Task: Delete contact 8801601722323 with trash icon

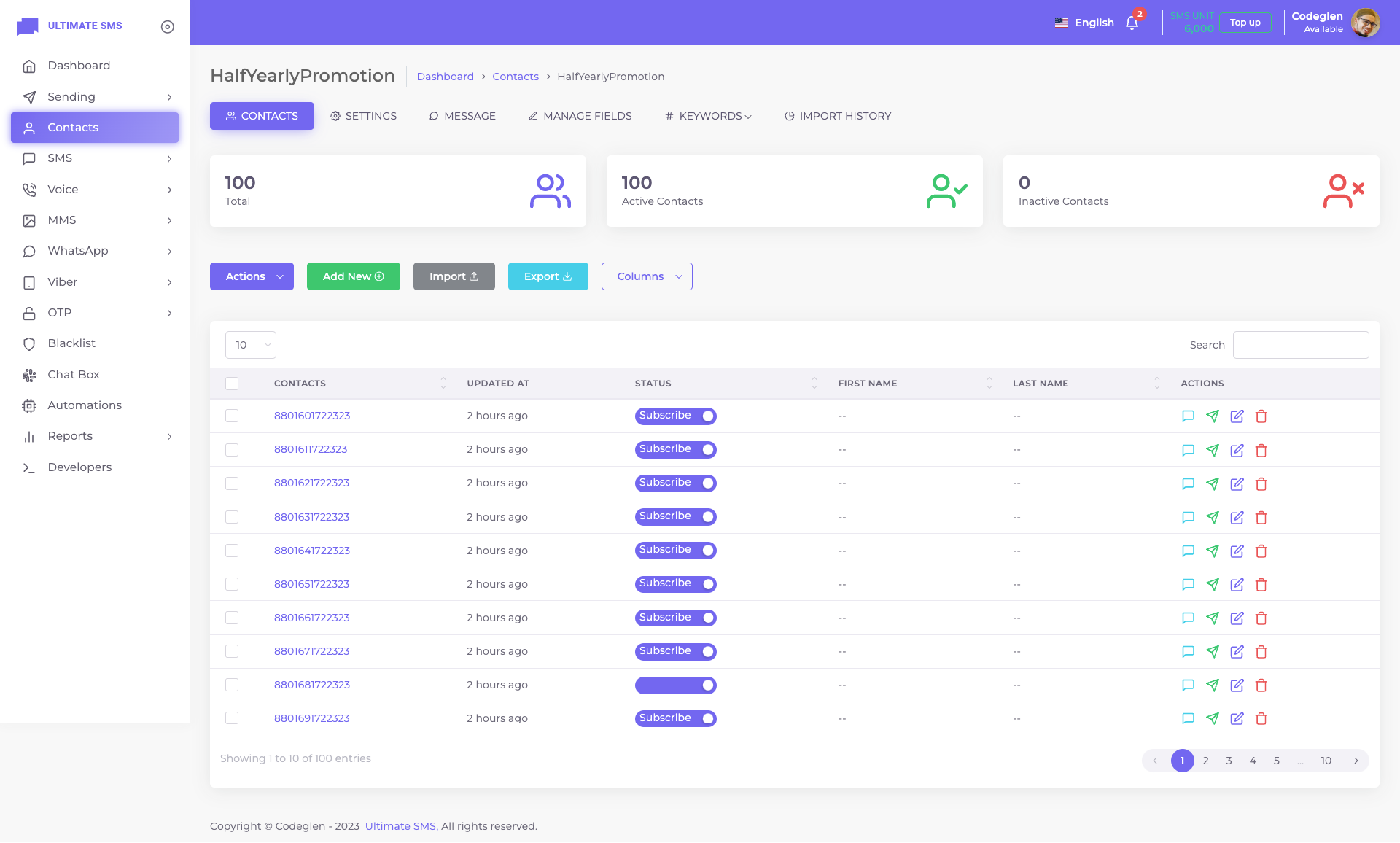Action: point(1261,416)
